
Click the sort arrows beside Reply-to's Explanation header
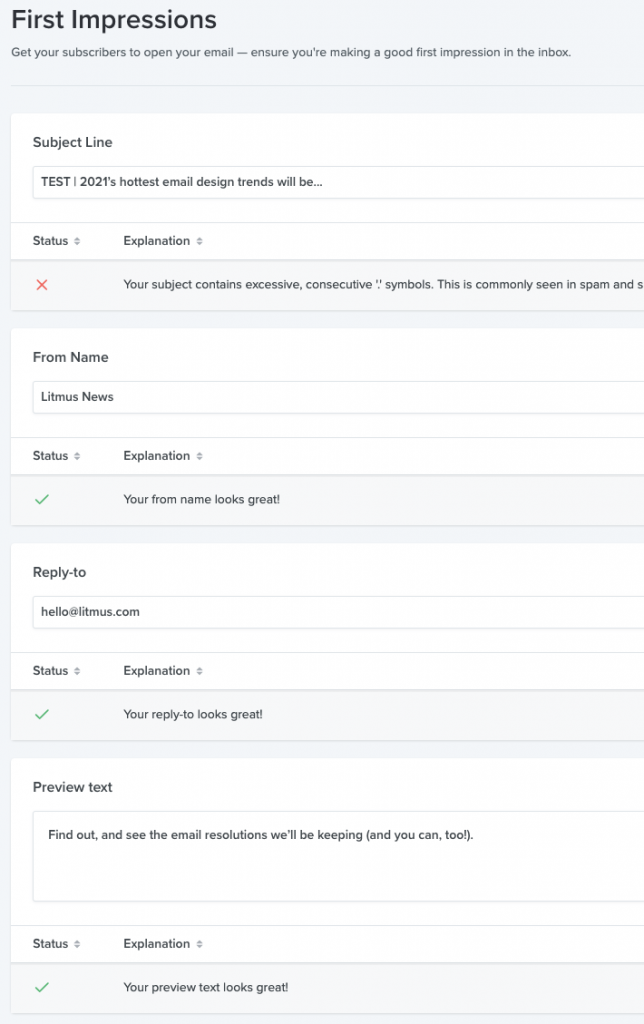click(200, 670)
